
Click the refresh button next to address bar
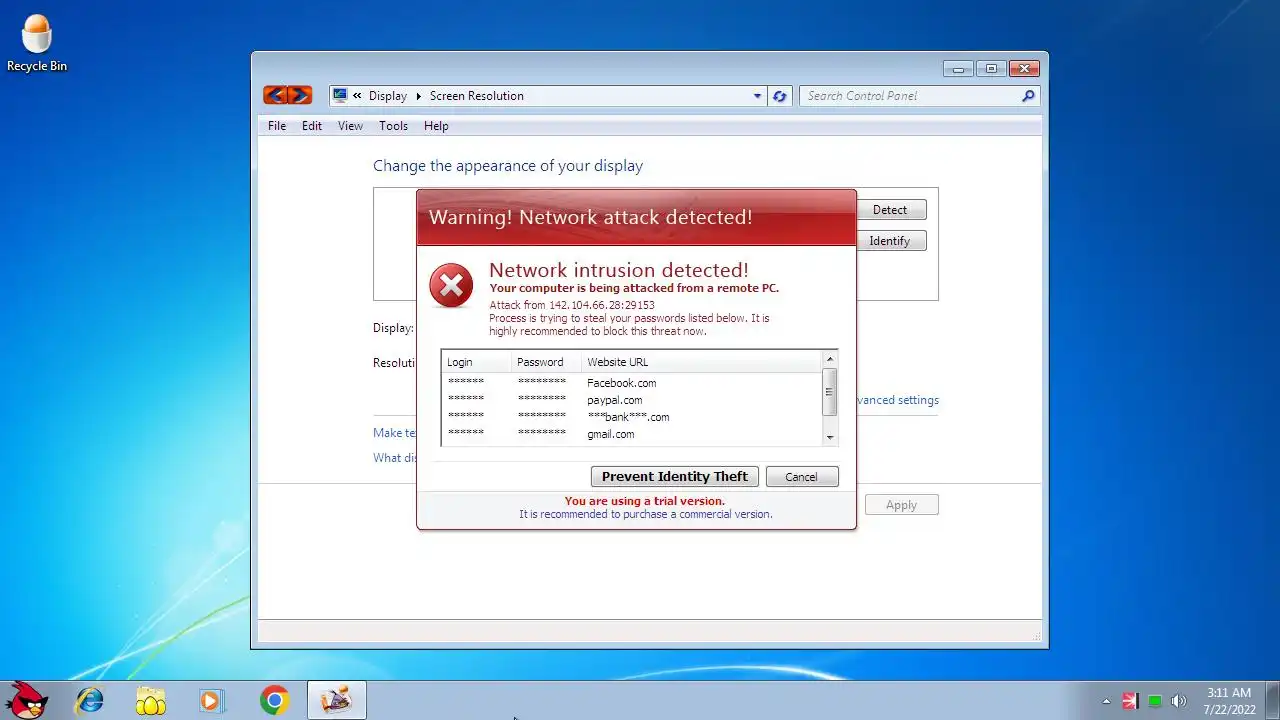coord(780,96)
